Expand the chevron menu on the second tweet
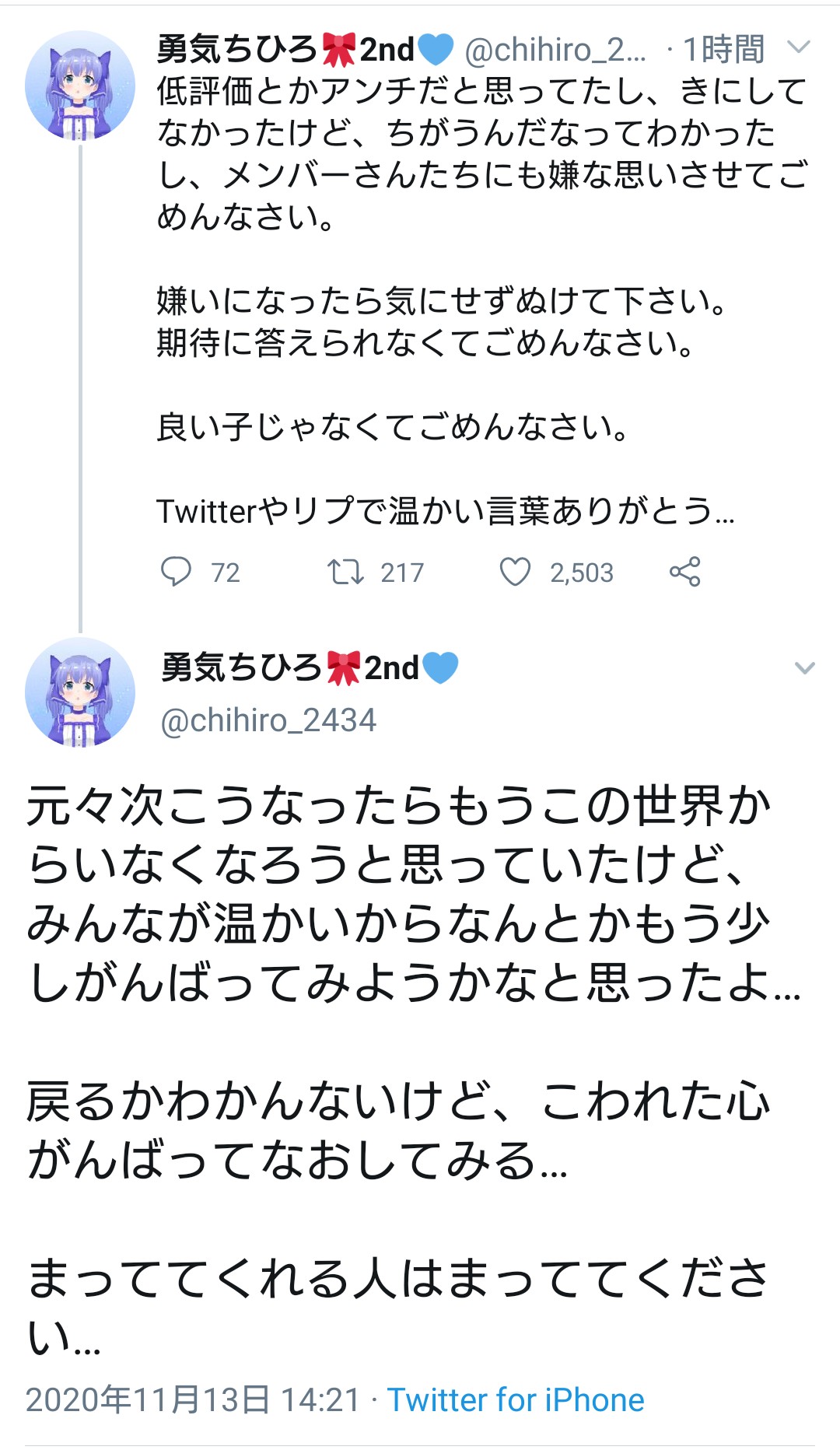 click(804, 668)
